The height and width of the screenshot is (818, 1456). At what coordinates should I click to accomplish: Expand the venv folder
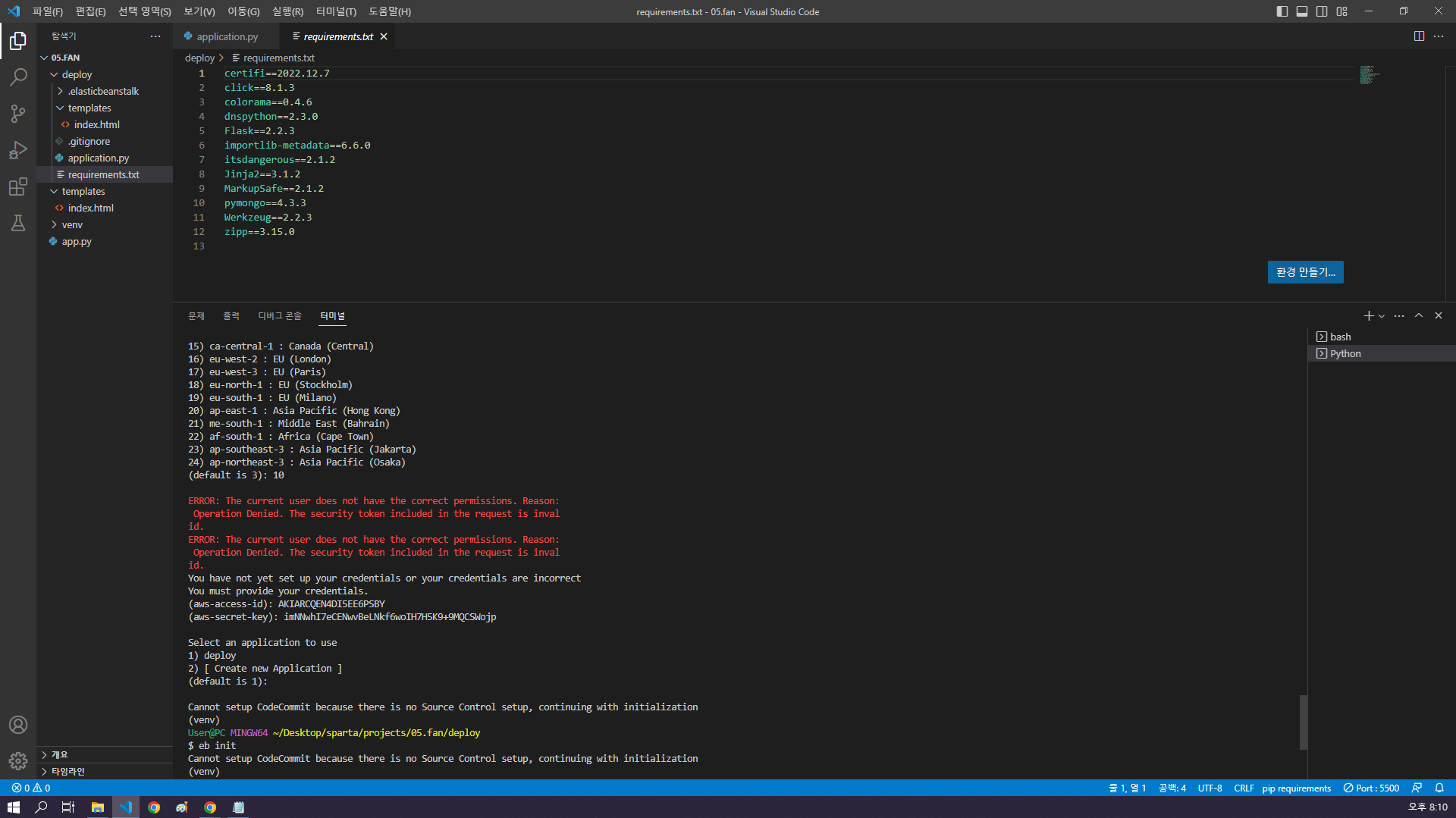tap(105, 224)
